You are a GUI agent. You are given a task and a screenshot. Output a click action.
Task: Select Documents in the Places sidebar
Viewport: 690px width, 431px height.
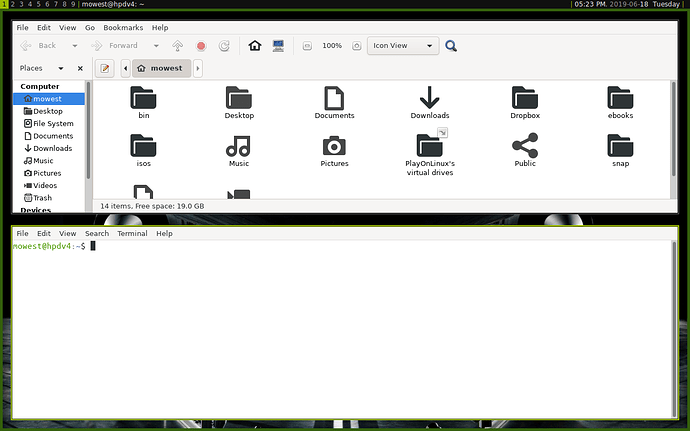click(49, 136)
